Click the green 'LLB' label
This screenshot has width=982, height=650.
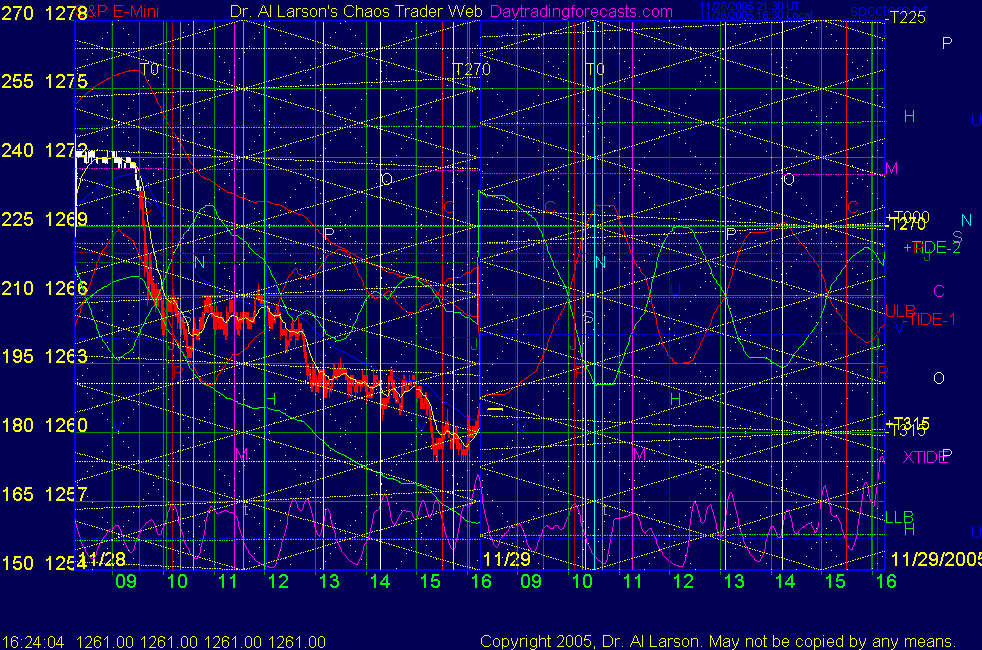(x=899, y=517)
